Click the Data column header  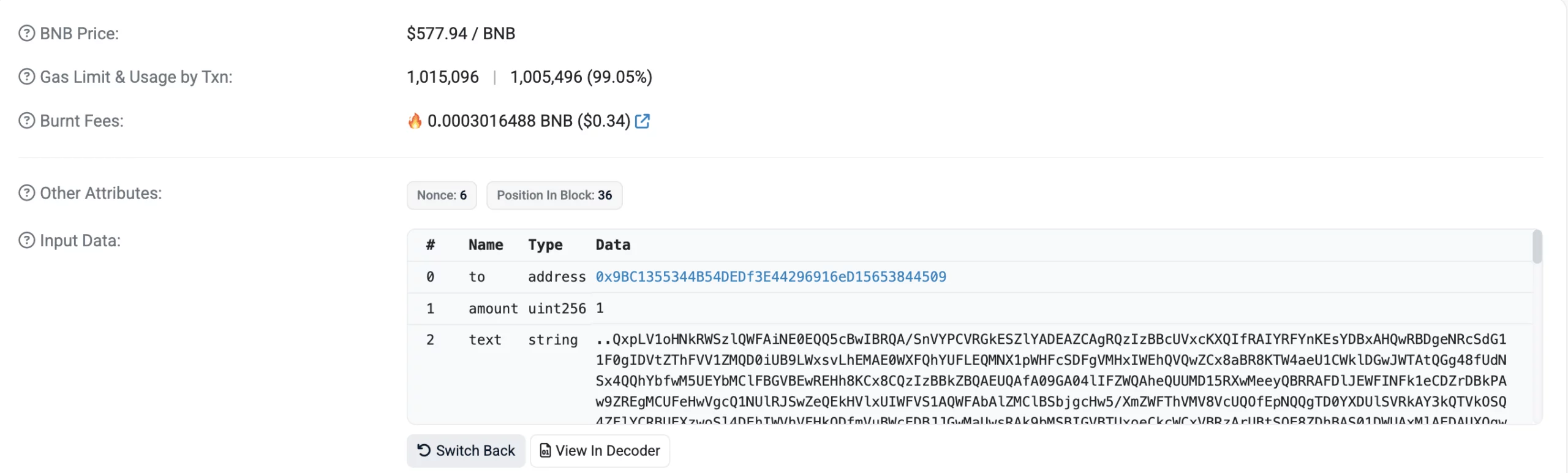[x=612, y=245]
